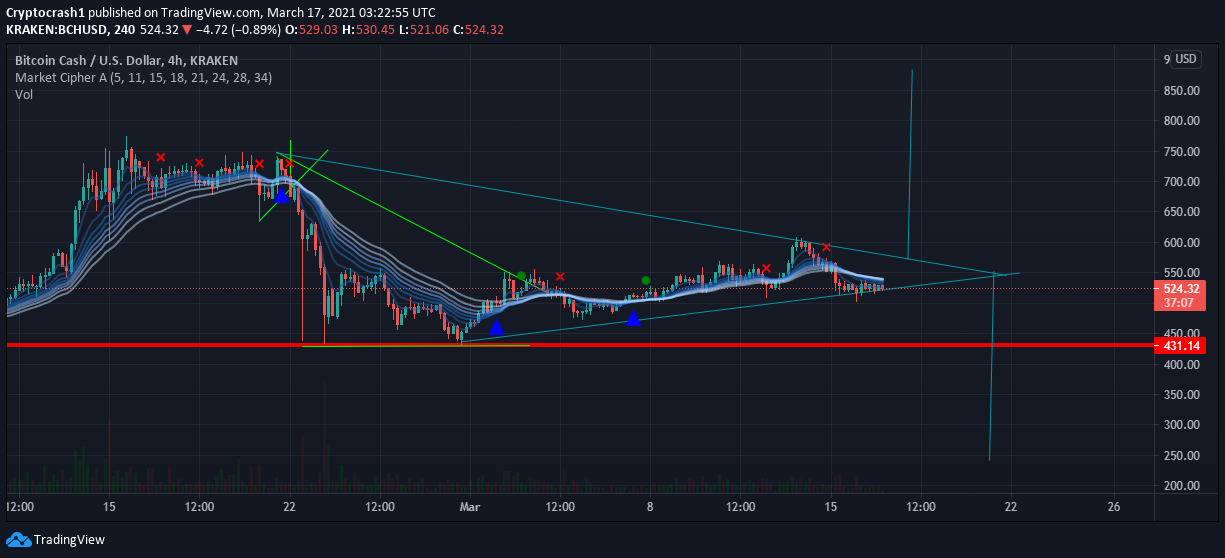Click the 600.00 price axis label
1225x558 pixels.
[x=1181, y=243]
